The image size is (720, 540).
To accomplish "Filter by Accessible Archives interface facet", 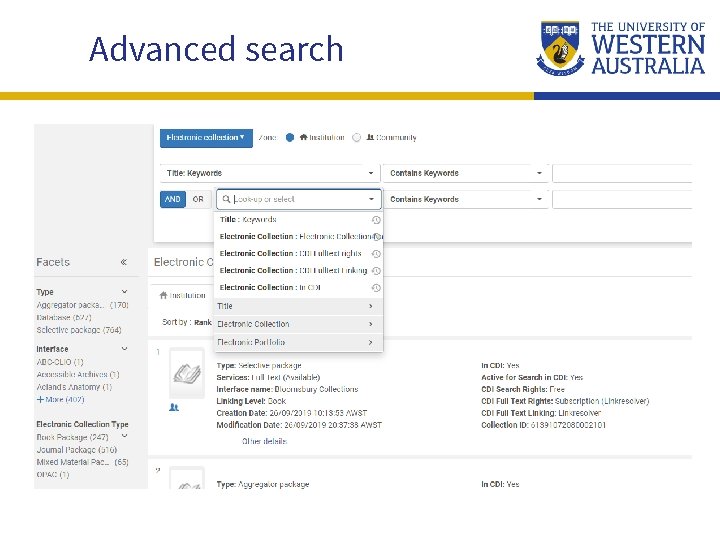I will click(78, 374).
